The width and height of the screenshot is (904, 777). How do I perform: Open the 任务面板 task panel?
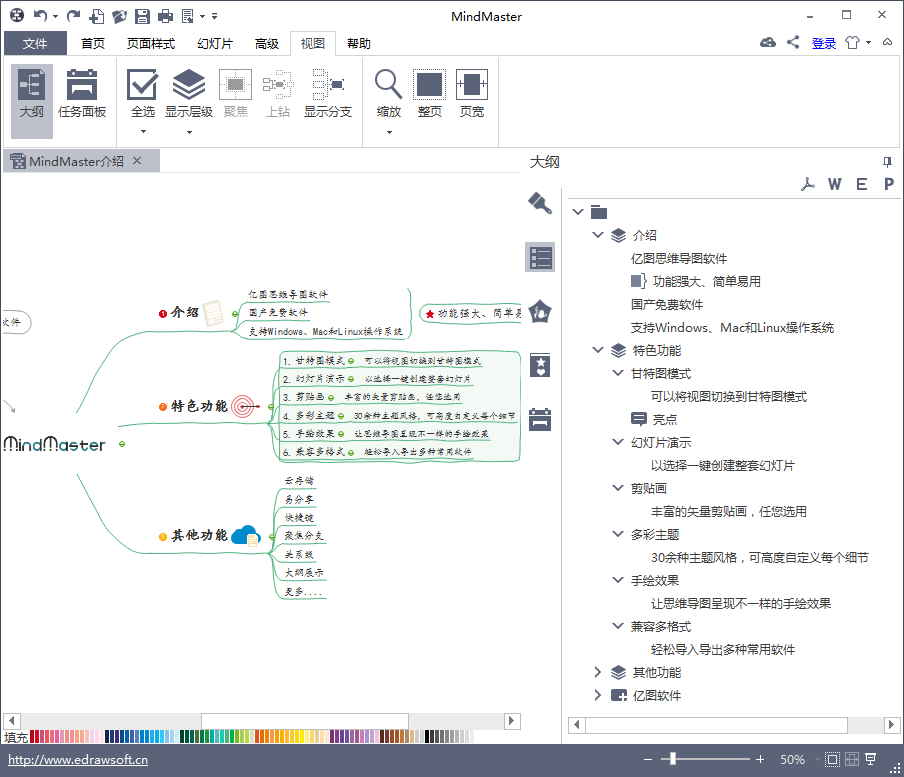coord(82,95)
